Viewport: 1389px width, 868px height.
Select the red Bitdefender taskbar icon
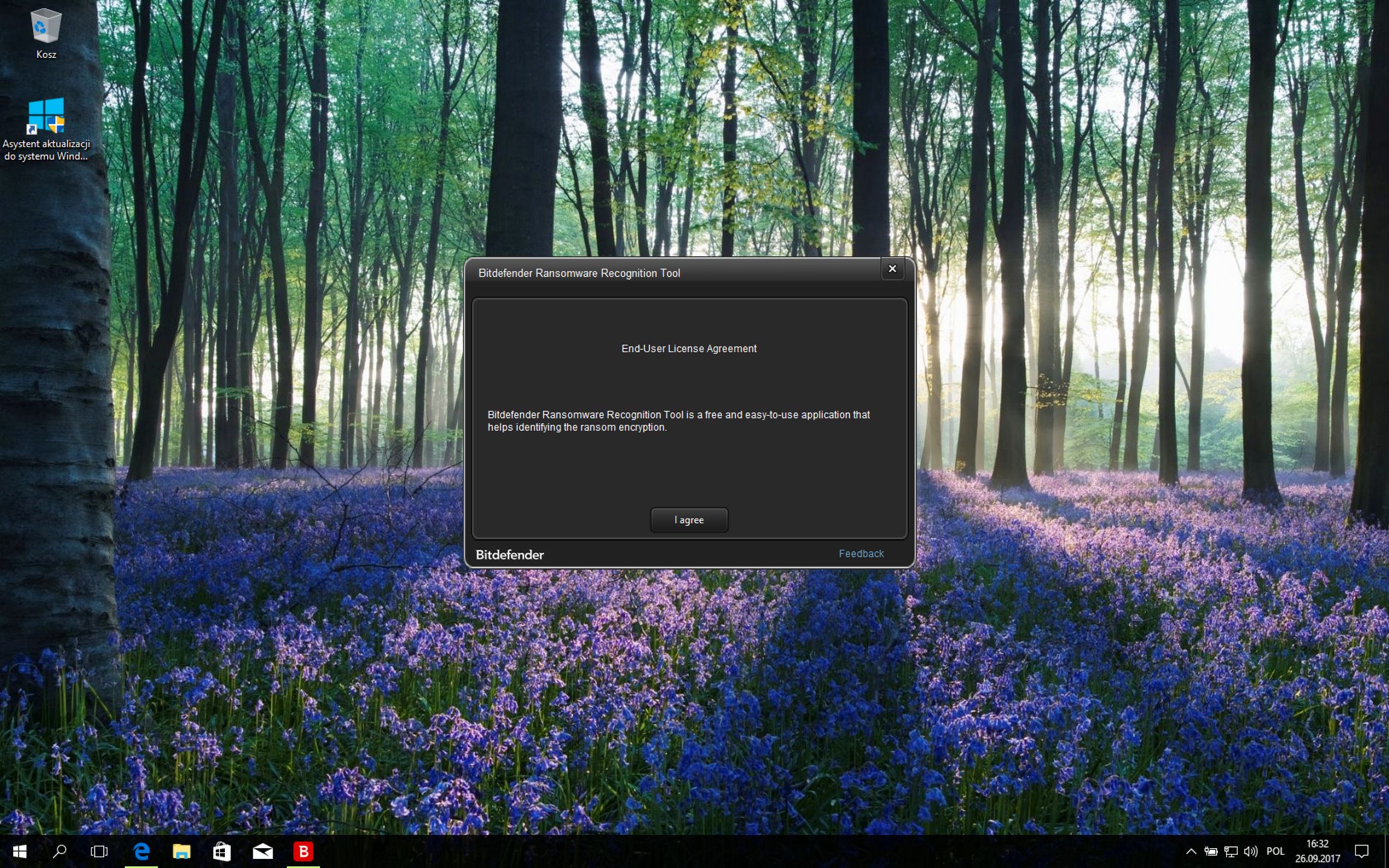(x=303, y=851)
